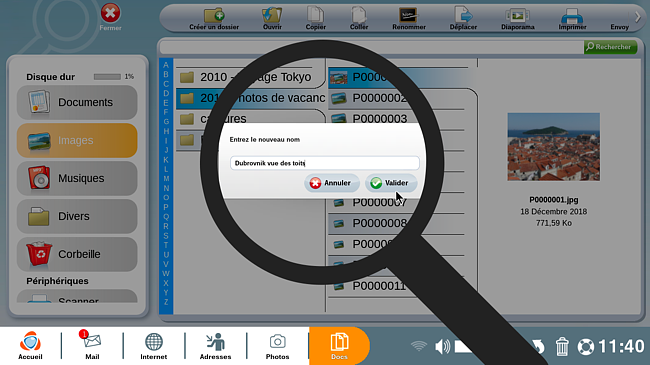Confirm rename with the Valider button

tap(390, 183)
